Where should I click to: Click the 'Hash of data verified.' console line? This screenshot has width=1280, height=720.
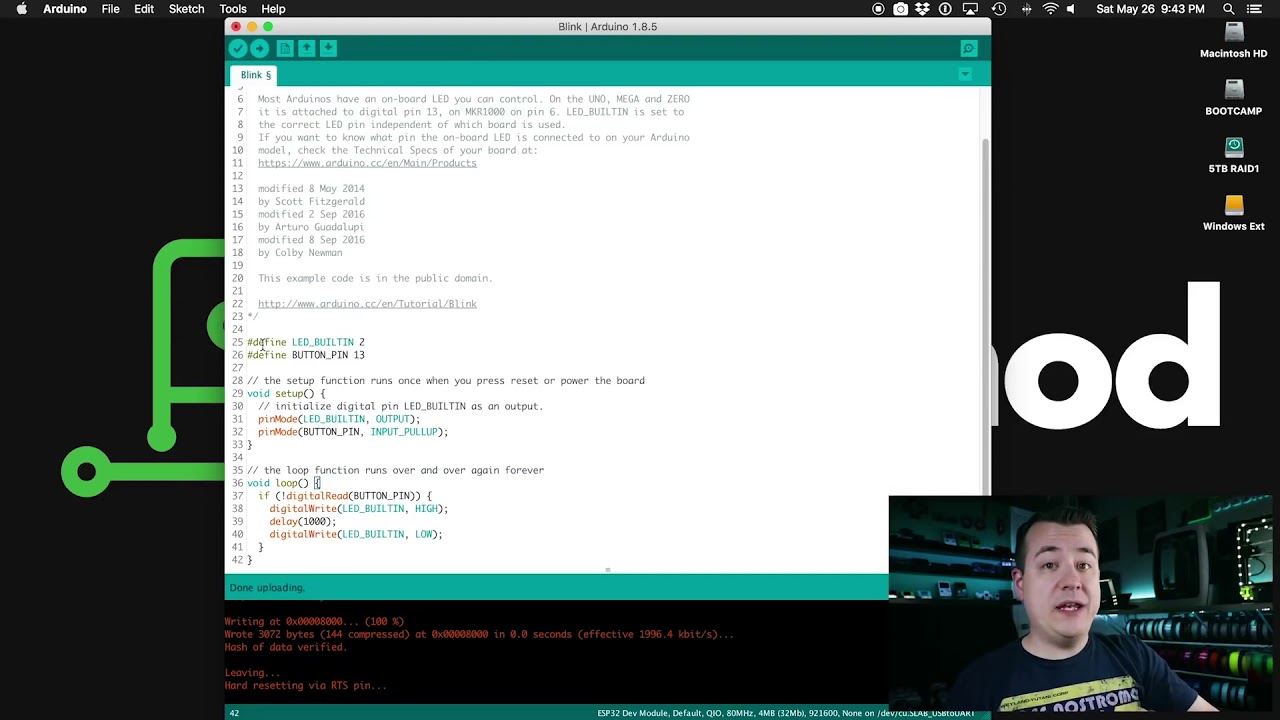pyautogui.click(x=286, y=647)
